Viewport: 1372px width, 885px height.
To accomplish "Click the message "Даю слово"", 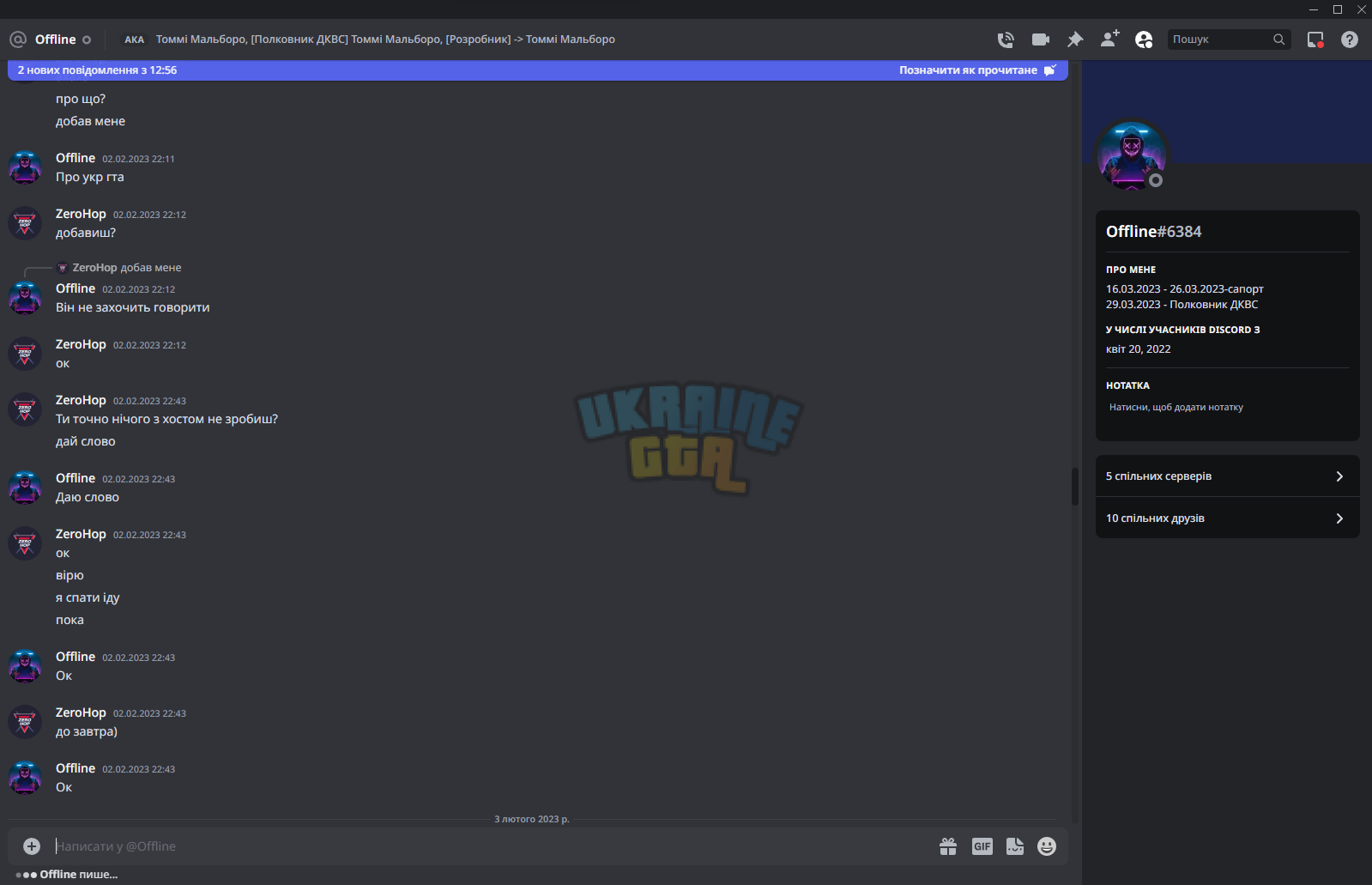I will click(x=88, y=497).
